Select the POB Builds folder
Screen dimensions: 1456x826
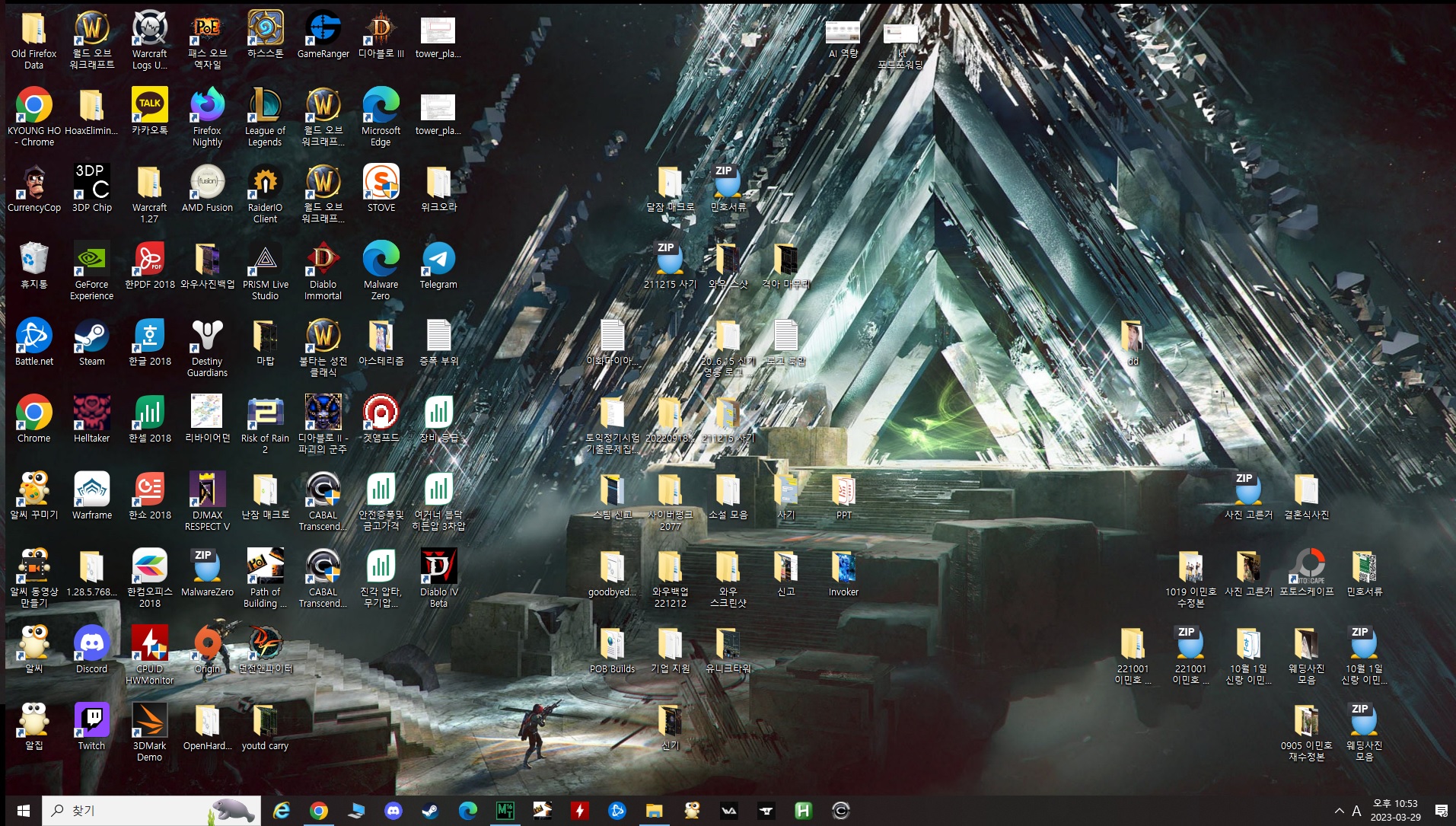click(612, 650)
